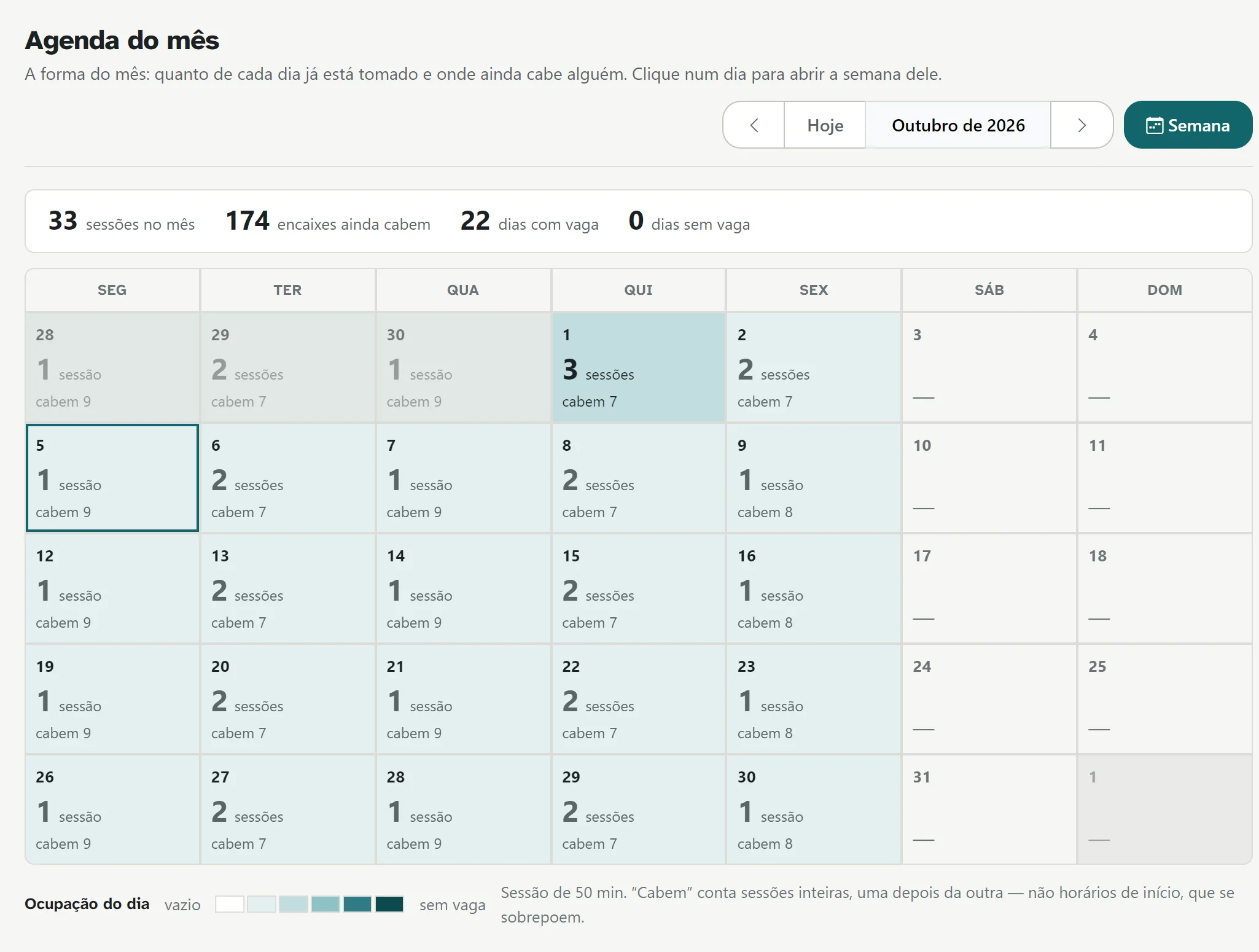Viewport: 1259px width, 952px height.
Task: Click the Agenda do mês heading
Action: pos(122,41)
